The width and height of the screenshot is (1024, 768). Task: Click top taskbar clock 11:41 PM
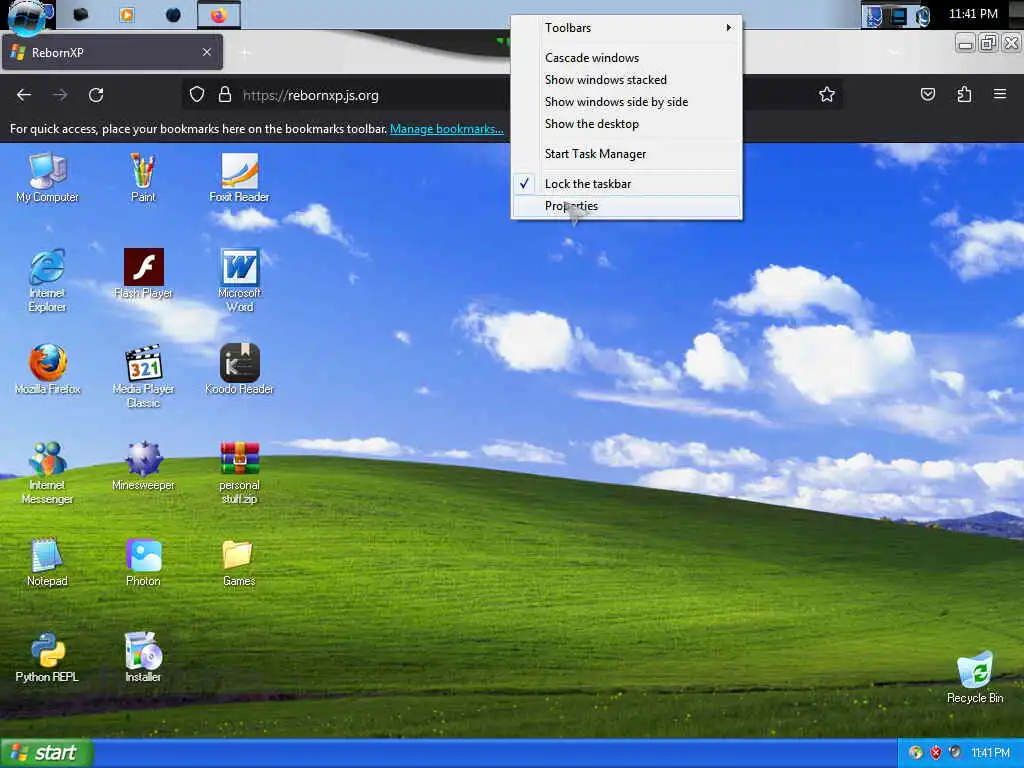[x=973, y=14]
